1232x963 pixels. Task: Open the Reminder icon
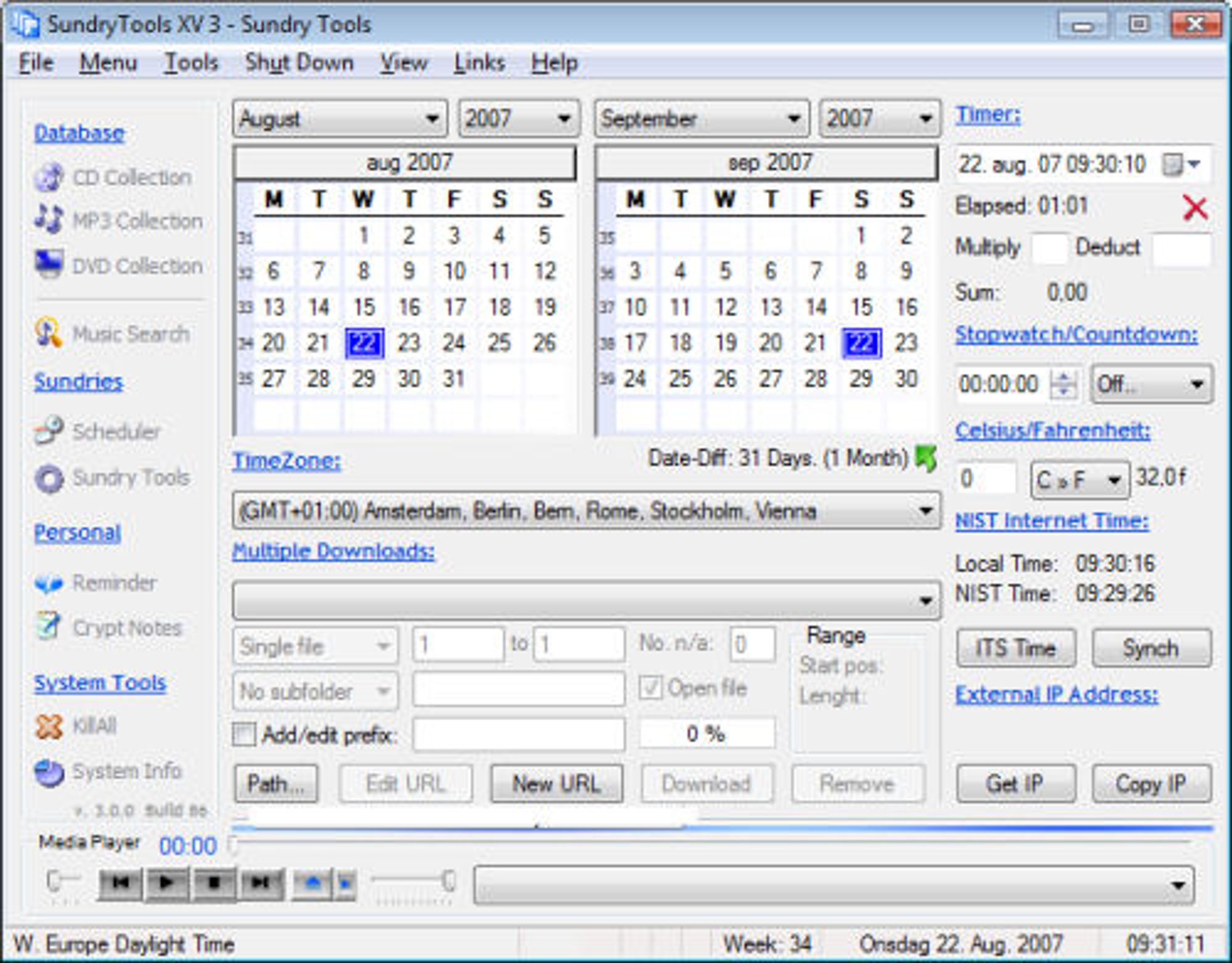pyautogui.click(x=49, y=582)
